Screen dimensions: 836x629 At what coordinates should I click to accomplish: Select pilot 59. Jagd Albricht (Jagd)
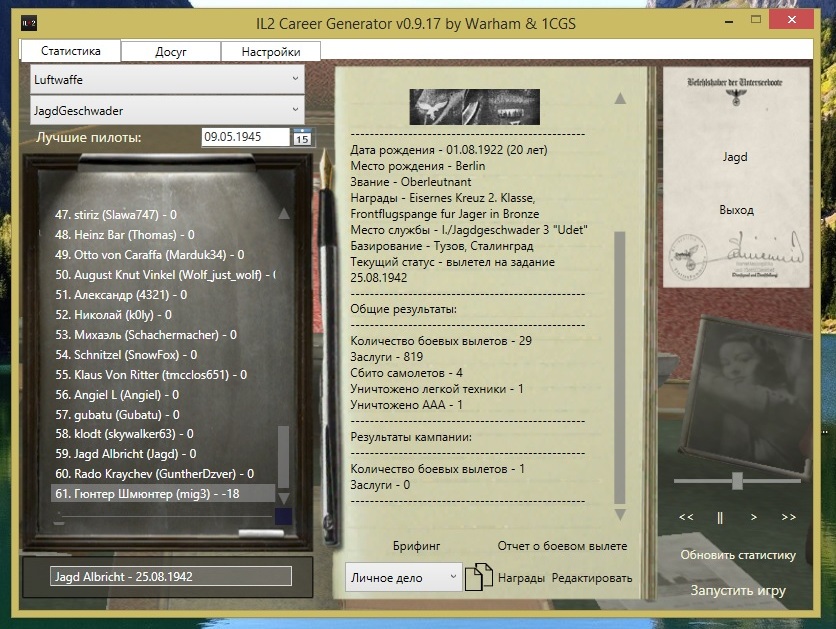(x=126, y=454)
